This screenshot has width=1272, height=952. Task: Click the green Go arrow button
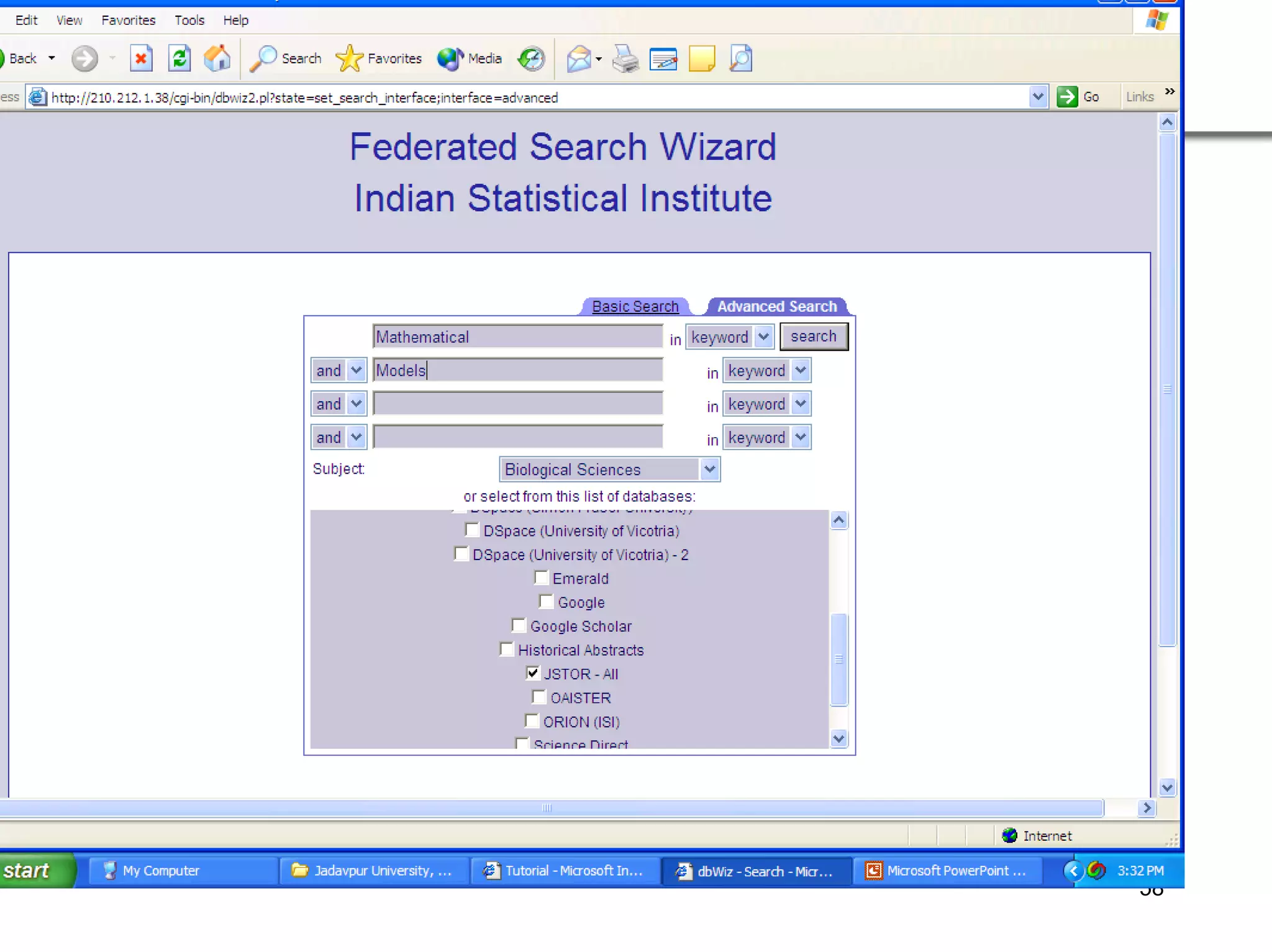tap(1067, 97)
